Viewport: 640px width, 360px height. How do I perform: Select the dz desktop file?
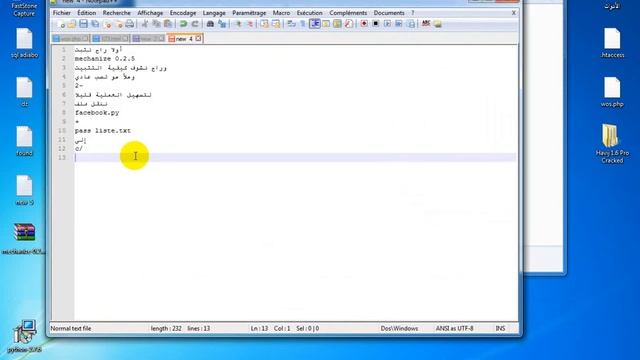tap(24, 92)
